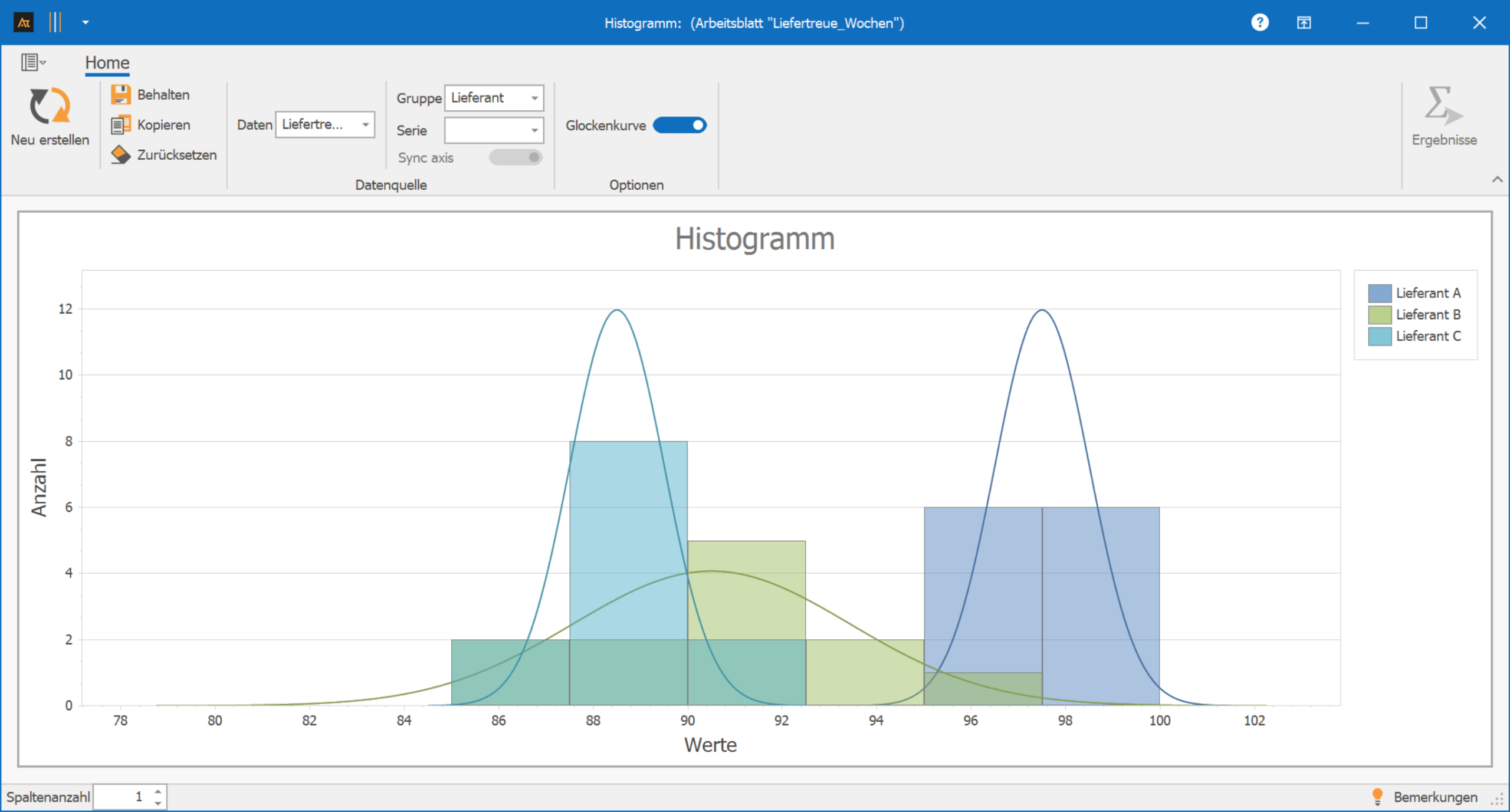The height and width of the screenshot is (812, 1510).
Task: Click the Bemerkungen lightbulb icon
Action: [1377, 797]
